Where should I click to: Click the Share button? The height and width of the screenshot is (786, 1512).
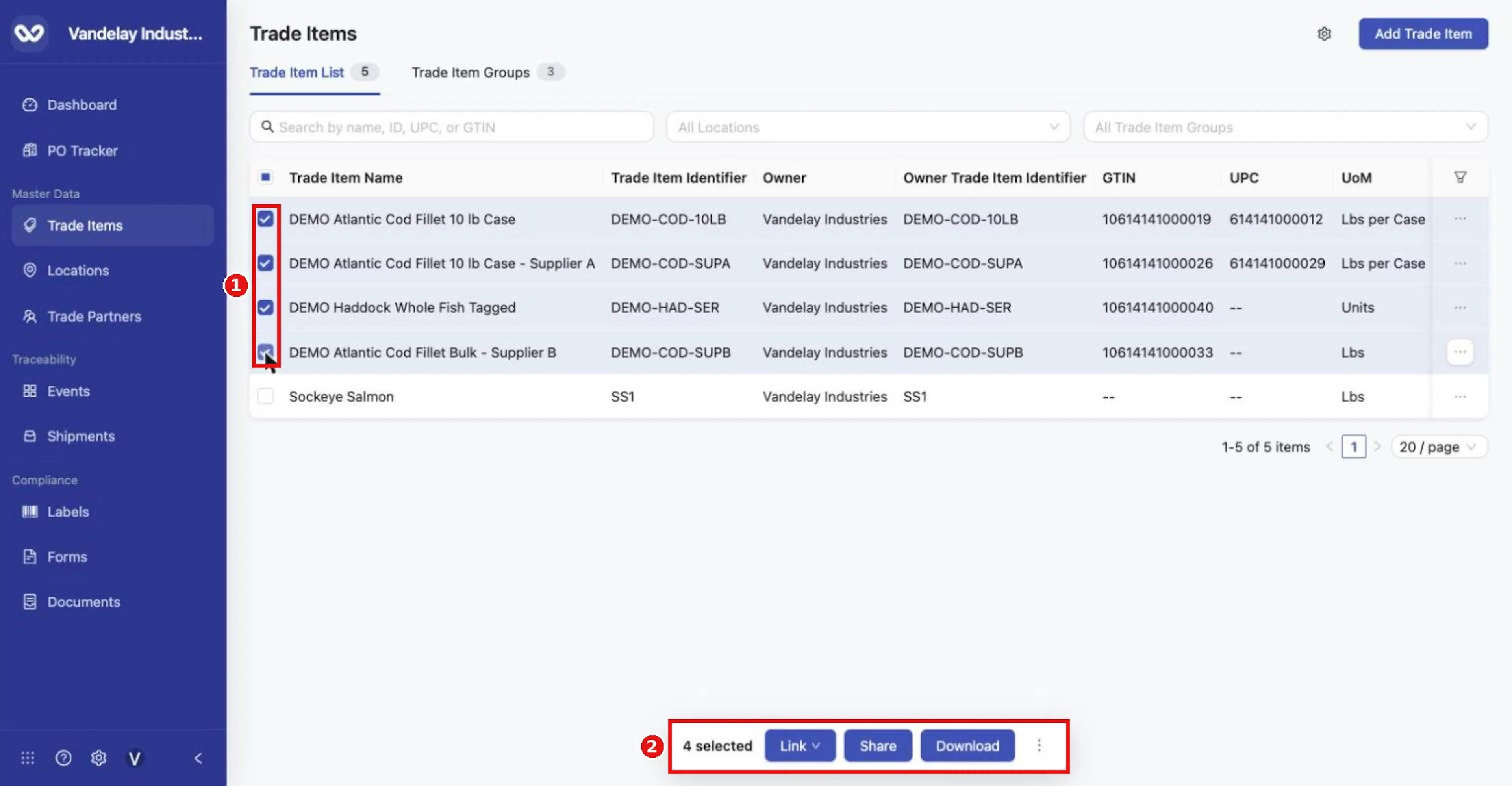[x=878, y=745]
